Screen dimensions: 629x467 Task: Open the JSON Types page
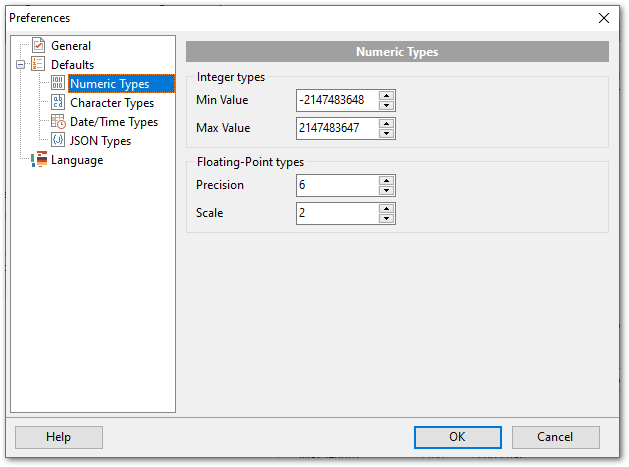[100, 141]
